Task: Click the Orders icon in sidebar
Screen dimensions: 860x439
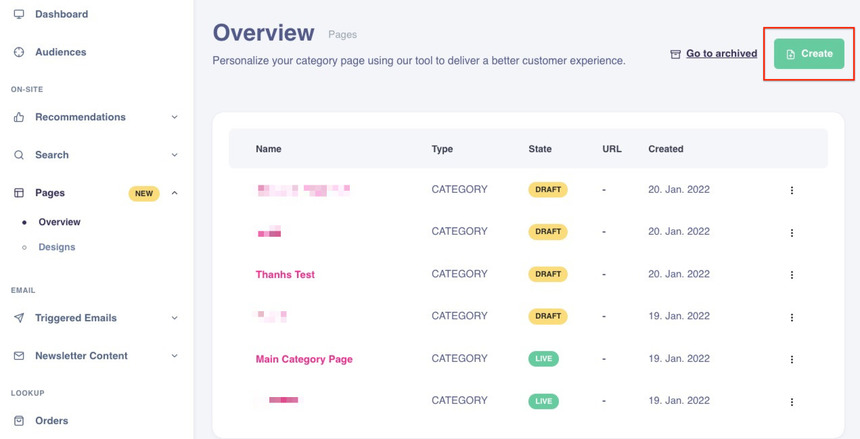Action: point(19,421)
